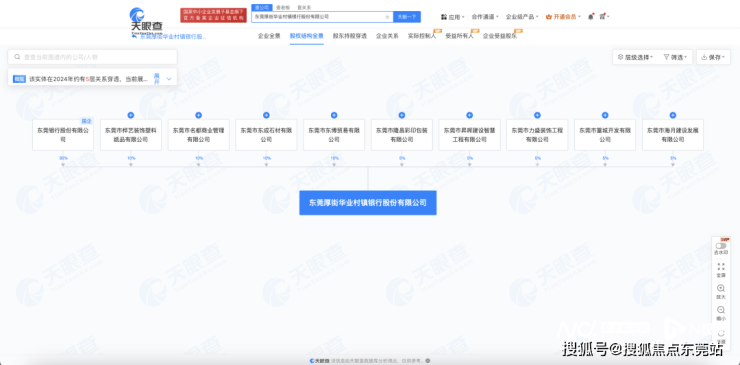This screenshot has width=740, height=365.
Task: Click the 东莞市昇晖建设智慧工程有限公司 node
Action: point(470,135)
